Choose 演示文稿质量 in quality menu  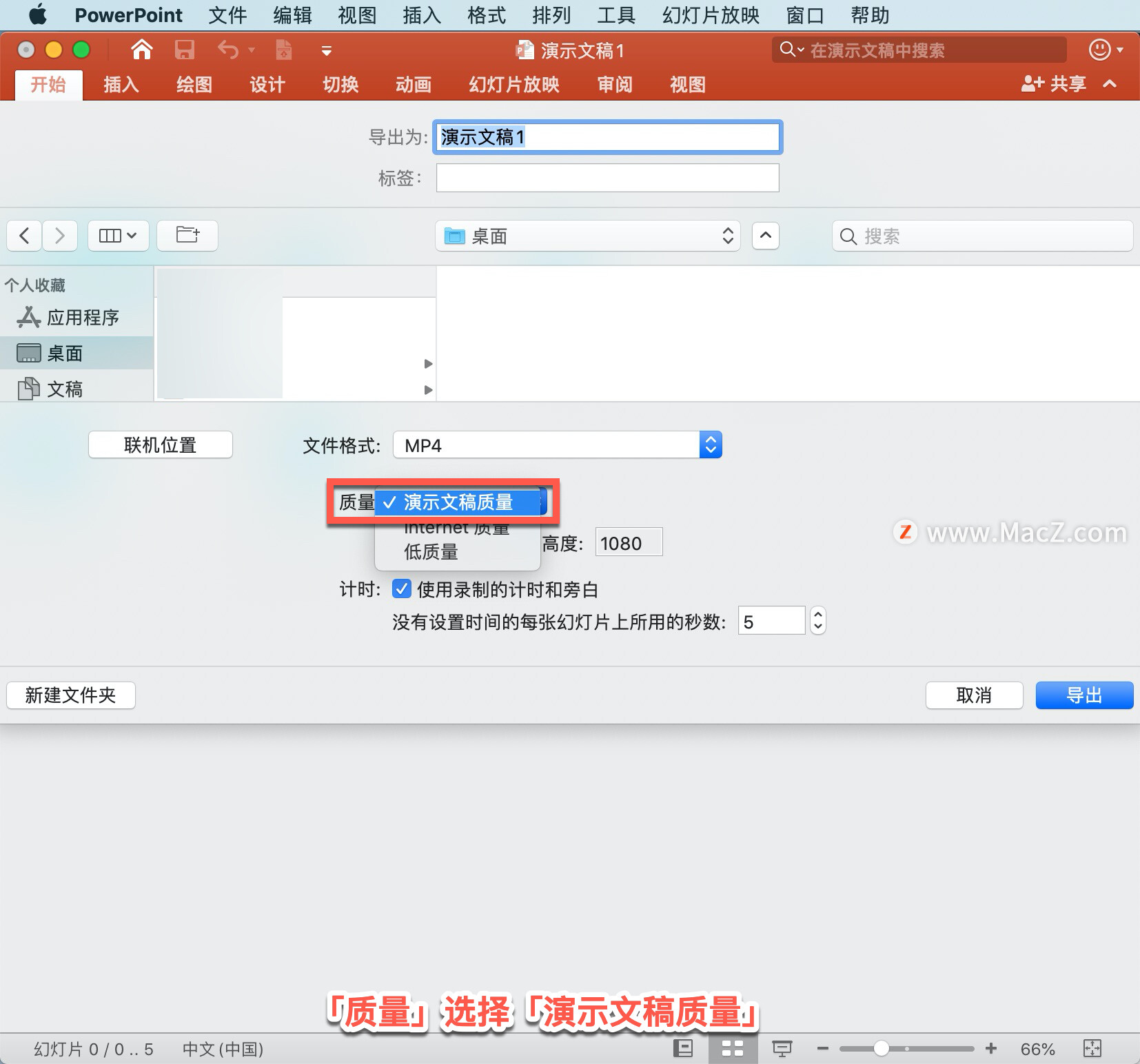458,502
